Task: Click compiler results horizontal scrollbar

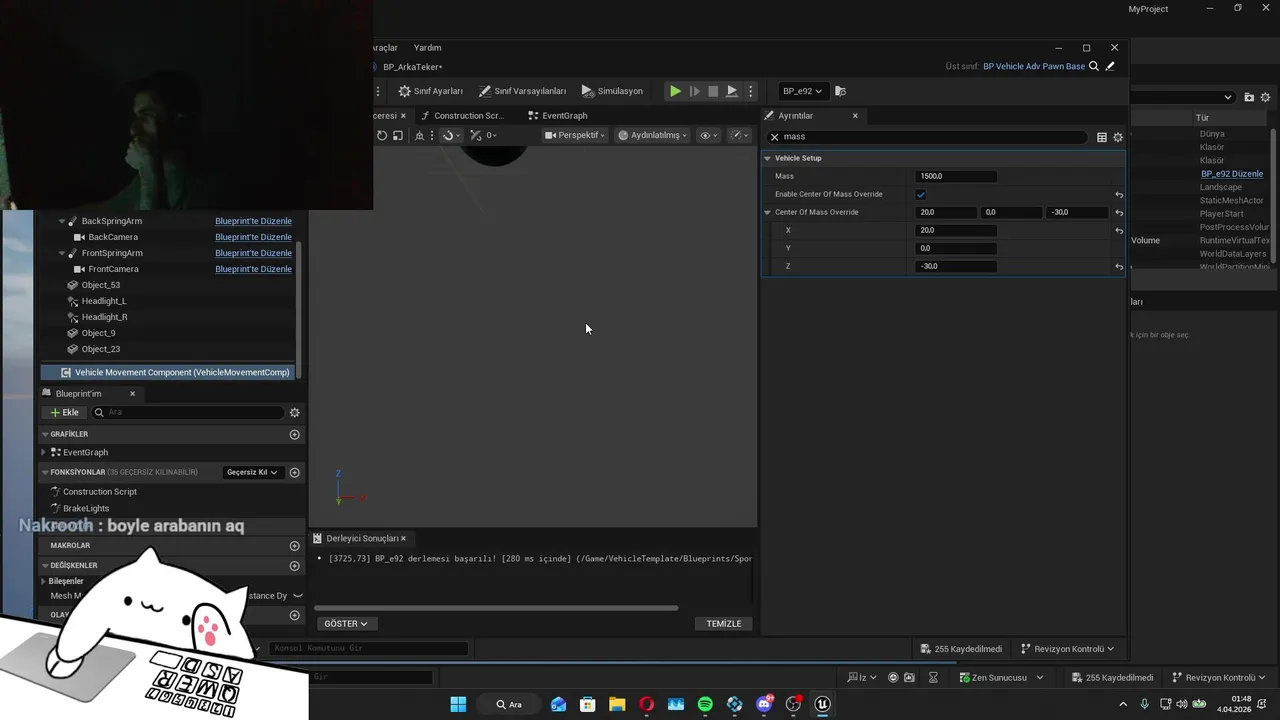Action: coord(496,607)
